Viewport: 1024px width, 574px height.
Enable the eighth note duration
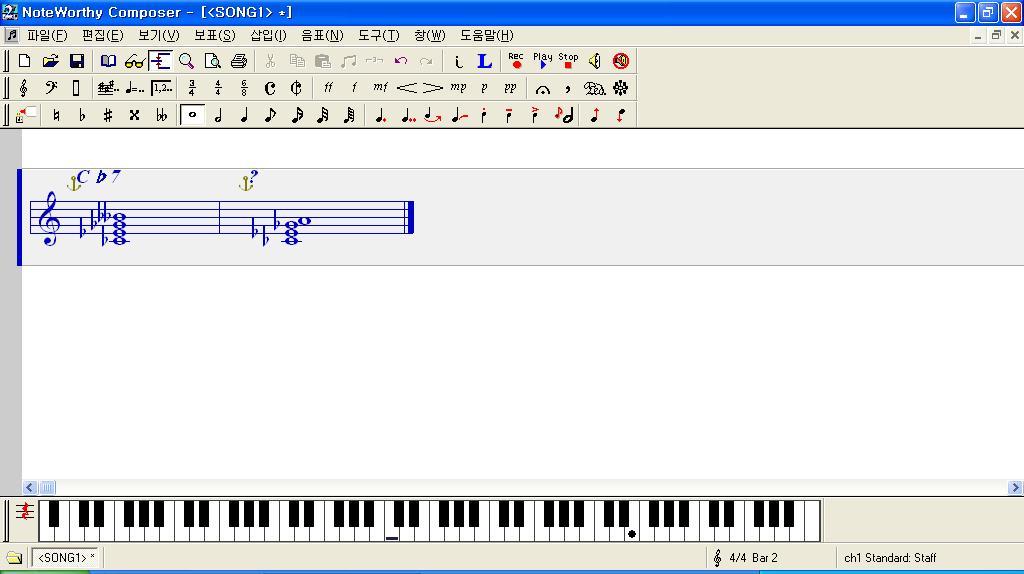click(x=271, y=115)
